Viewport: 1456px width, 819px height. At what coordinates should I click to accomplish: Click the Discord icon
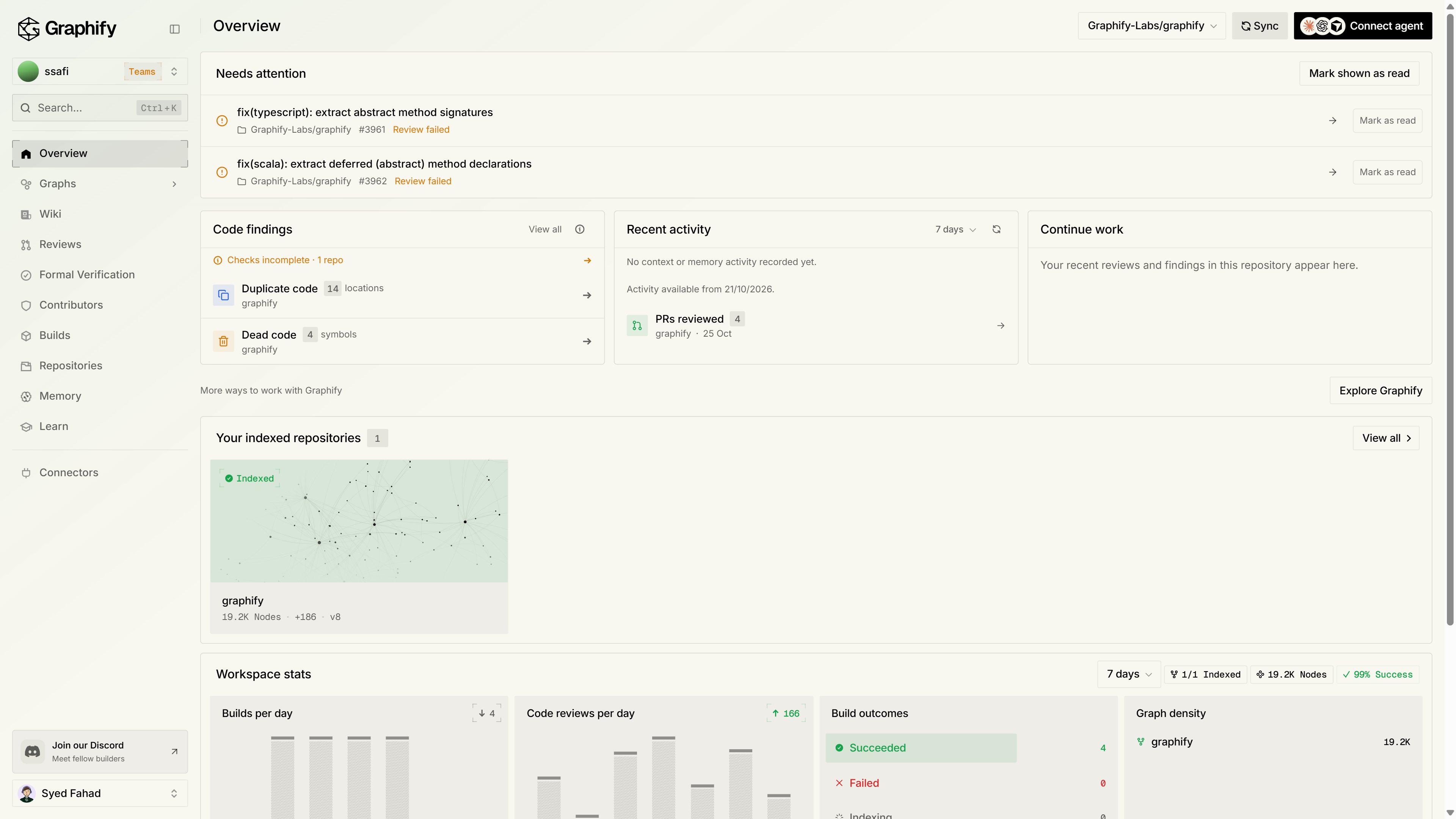[32, 751]
